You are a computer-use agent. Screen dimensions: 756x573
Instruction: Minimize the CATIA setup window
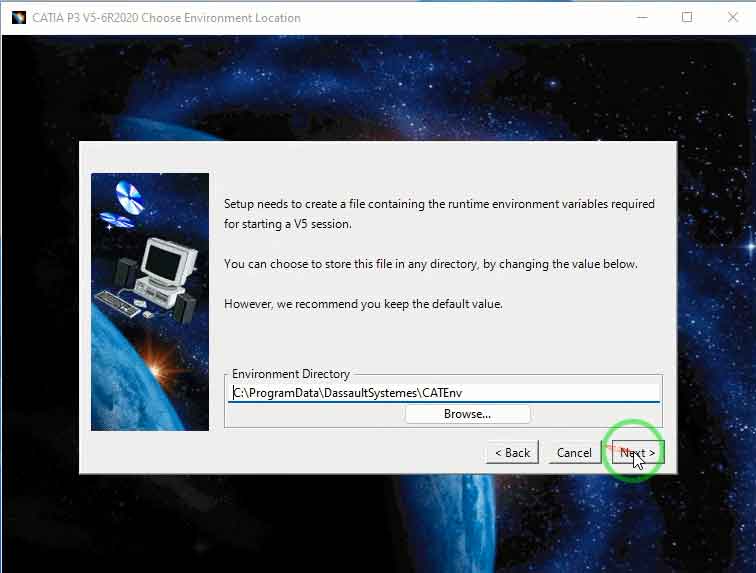[640, 17]
